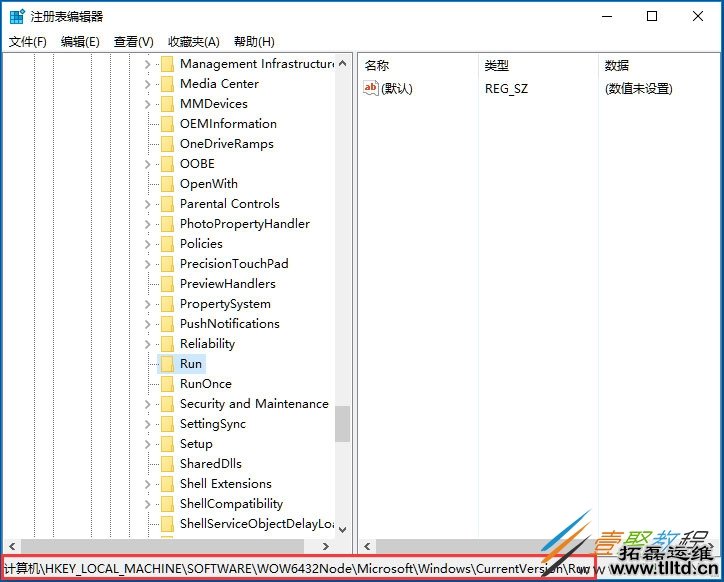724x582 pixels.
Task: Expand the Setup key
Action: tap(147, 444)
